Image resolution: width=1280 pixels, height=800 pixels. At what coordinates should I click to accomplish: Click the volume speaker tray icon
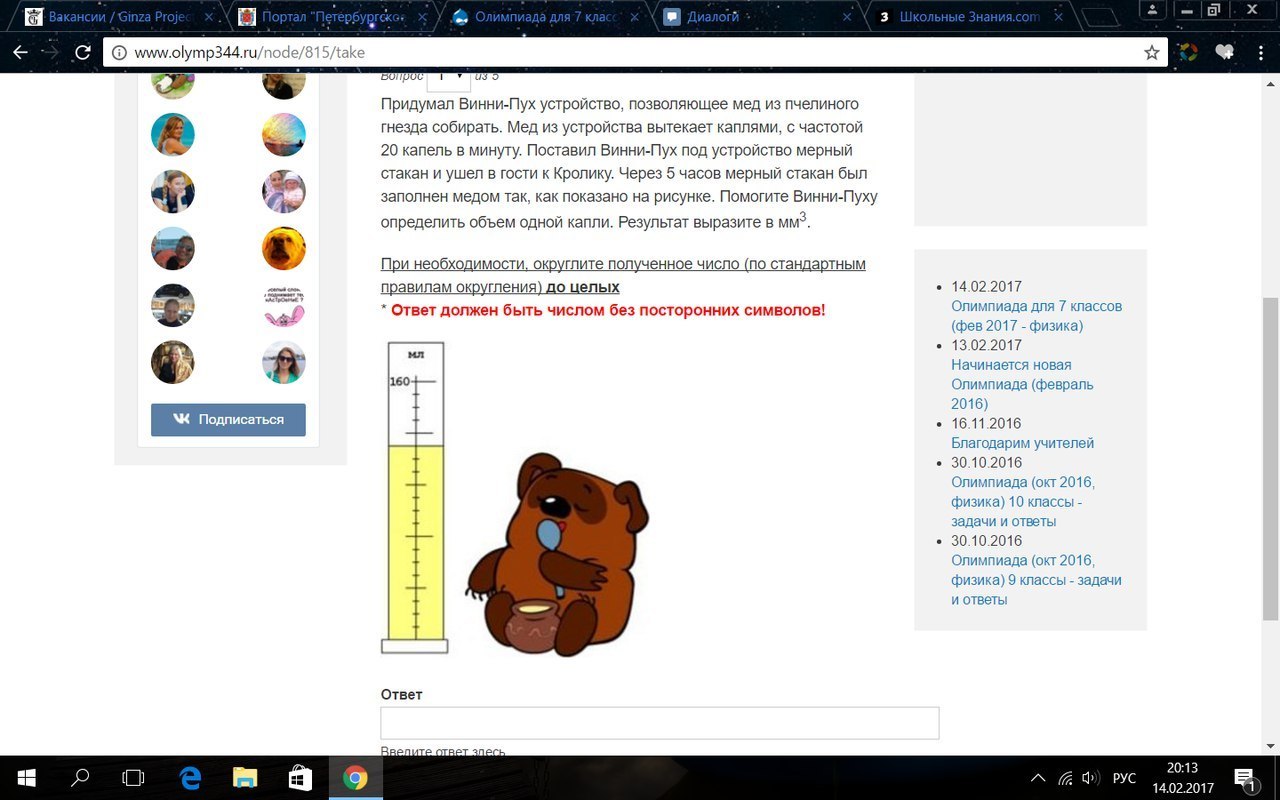pos(1091,778)
